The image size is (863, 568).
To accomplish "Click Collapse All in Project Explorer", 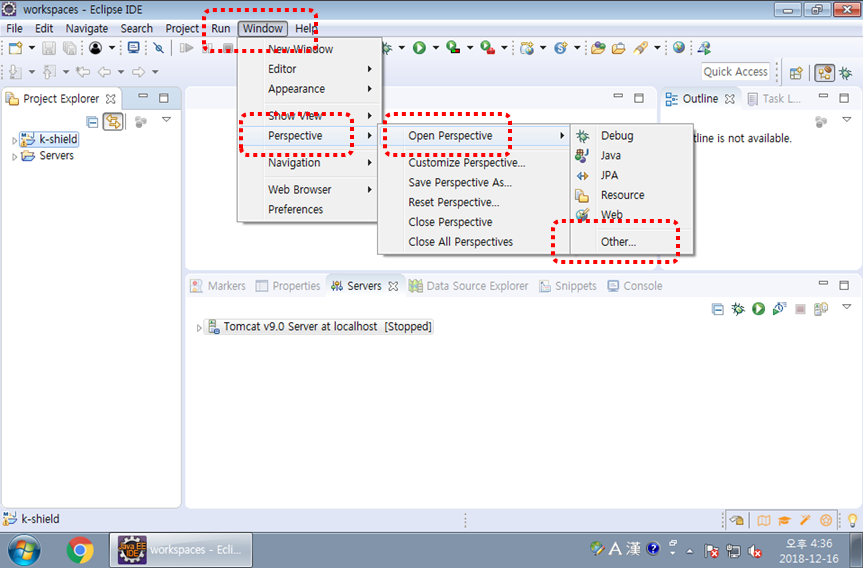I will 92,122.
